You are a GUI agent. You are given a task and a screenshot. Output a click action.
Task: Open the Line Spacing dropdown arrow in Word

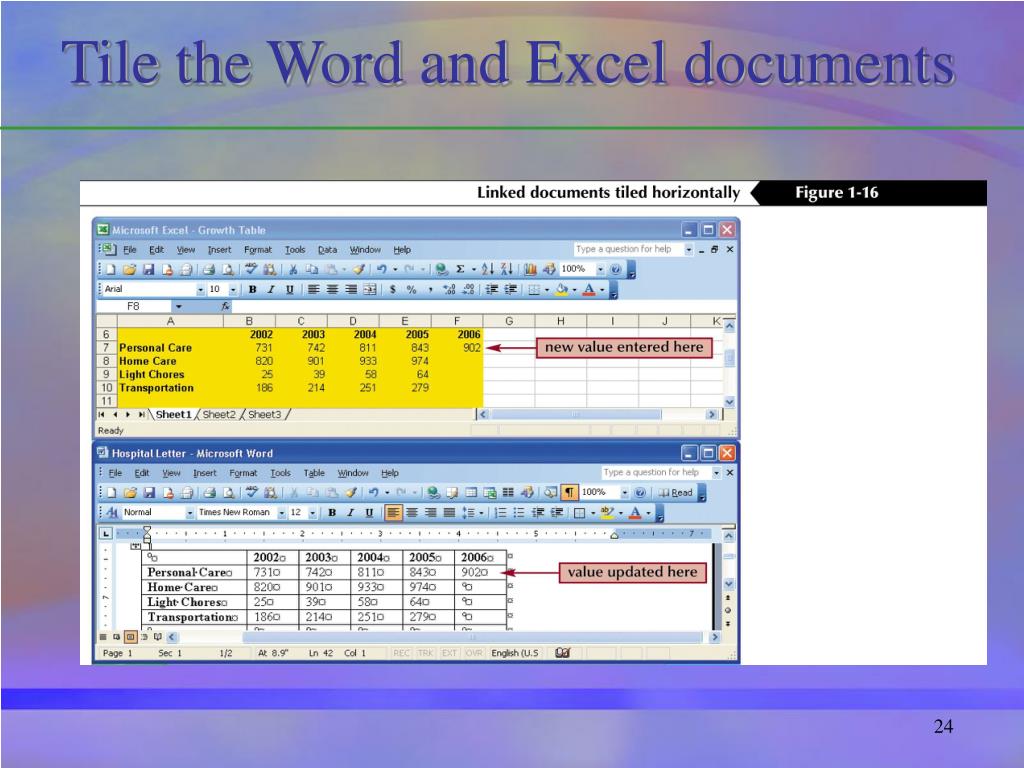(481, 513)
